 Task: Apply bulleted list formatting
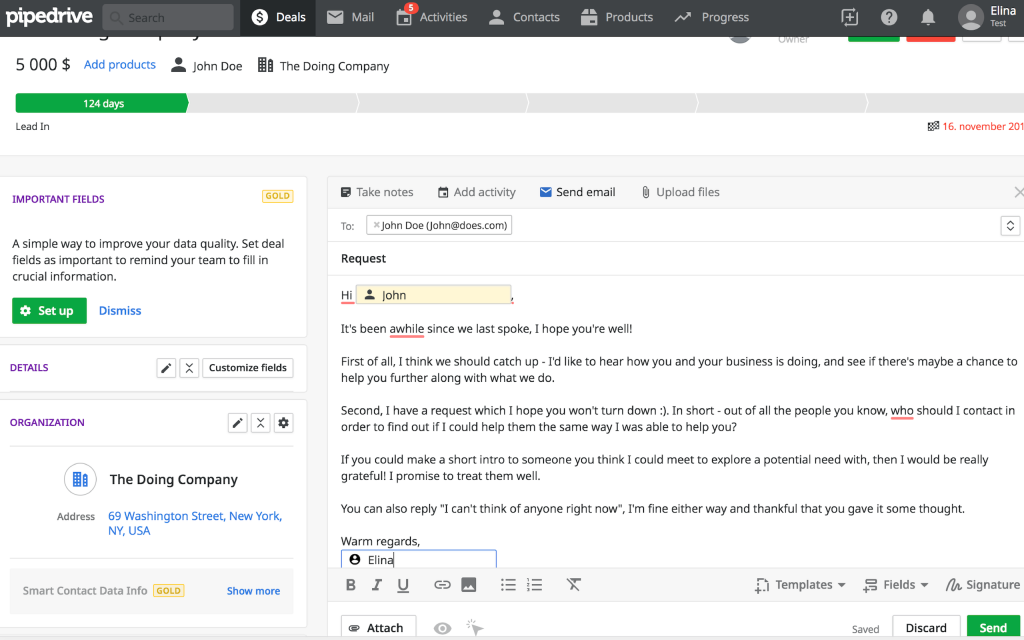coord(508,585)
